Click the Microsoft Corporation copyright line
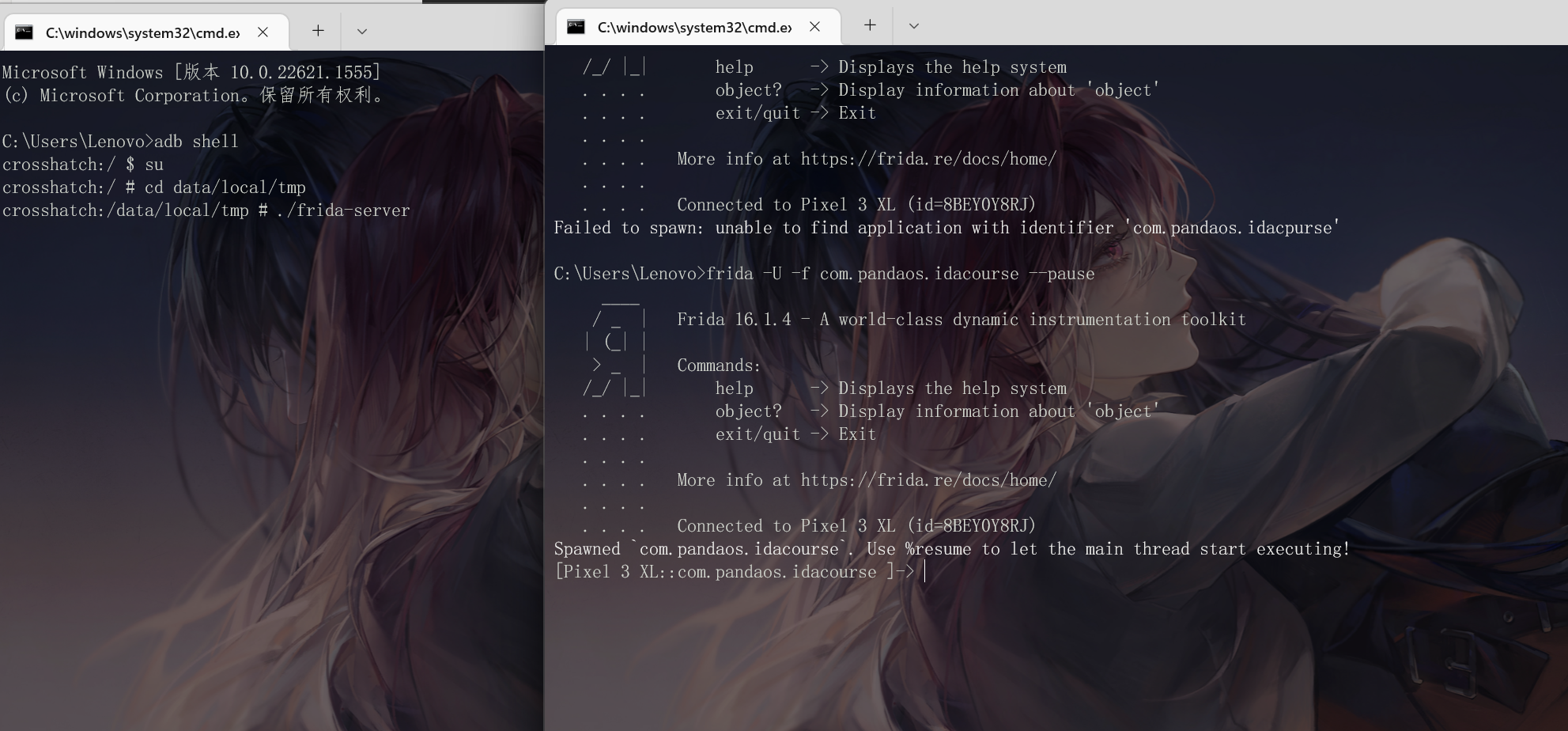 click(194, 96)
